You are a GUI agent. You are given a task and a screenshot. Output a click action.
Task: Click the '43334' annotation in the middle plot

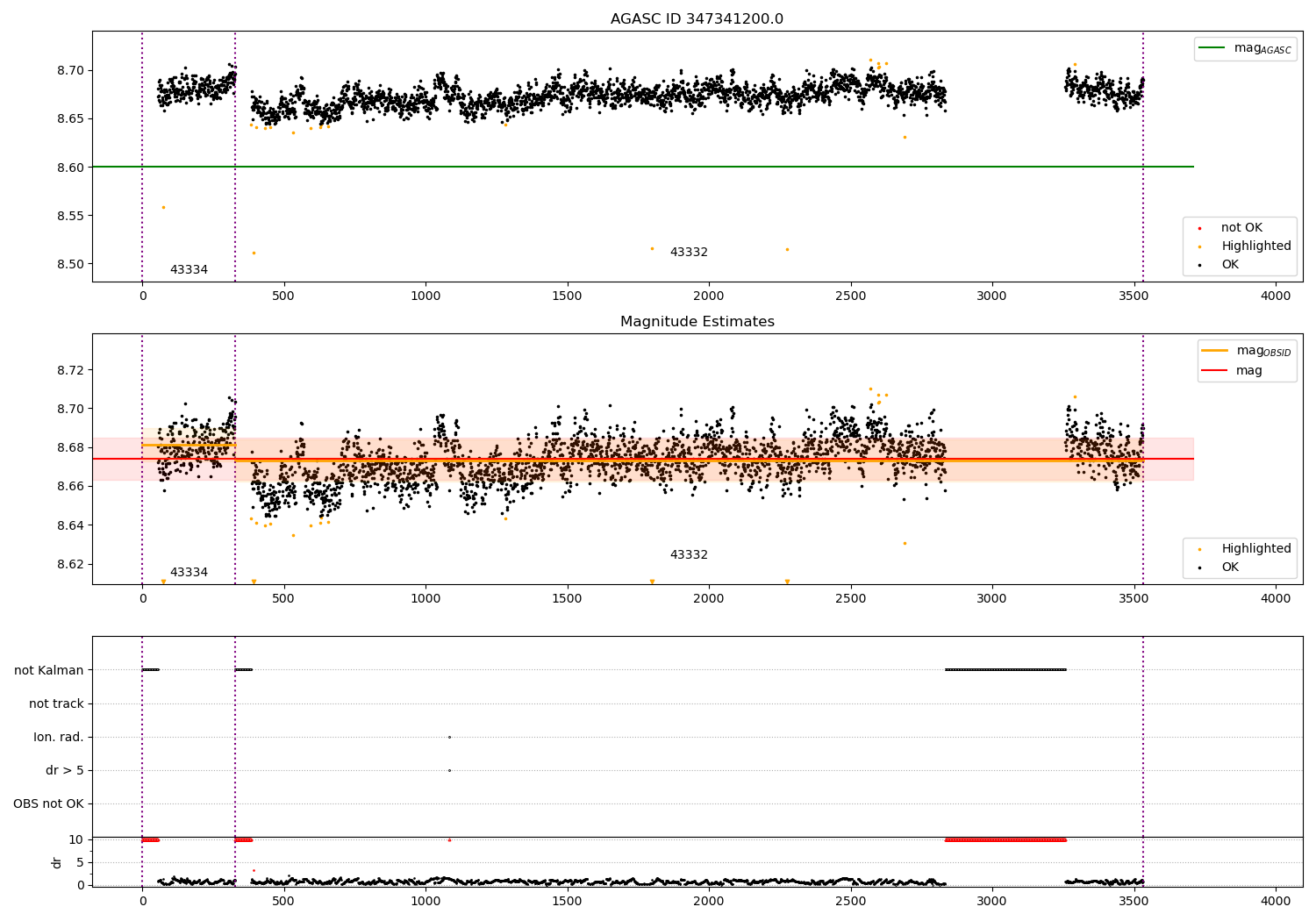coord(189,573)
